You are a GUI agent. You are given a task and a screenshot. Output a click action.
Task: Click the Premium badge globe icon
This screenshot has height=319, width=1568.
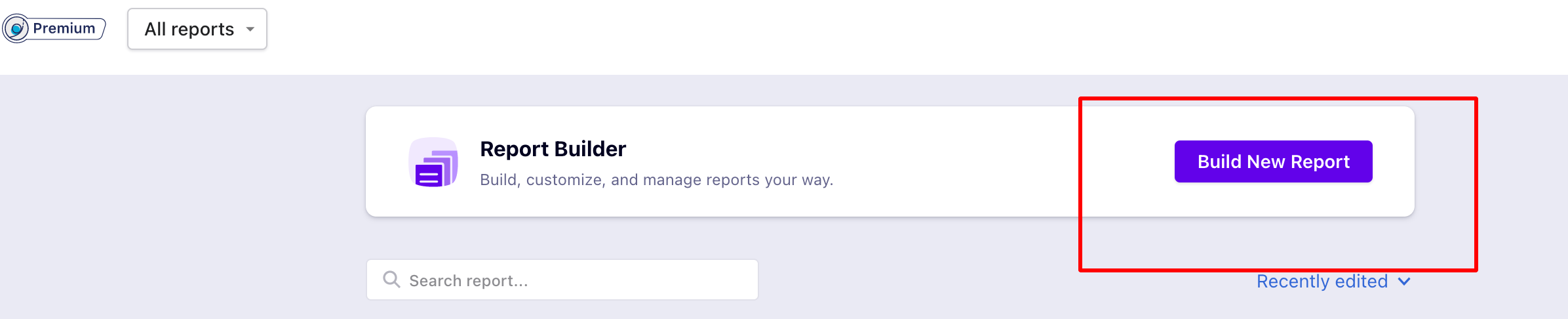pos(16,29)
